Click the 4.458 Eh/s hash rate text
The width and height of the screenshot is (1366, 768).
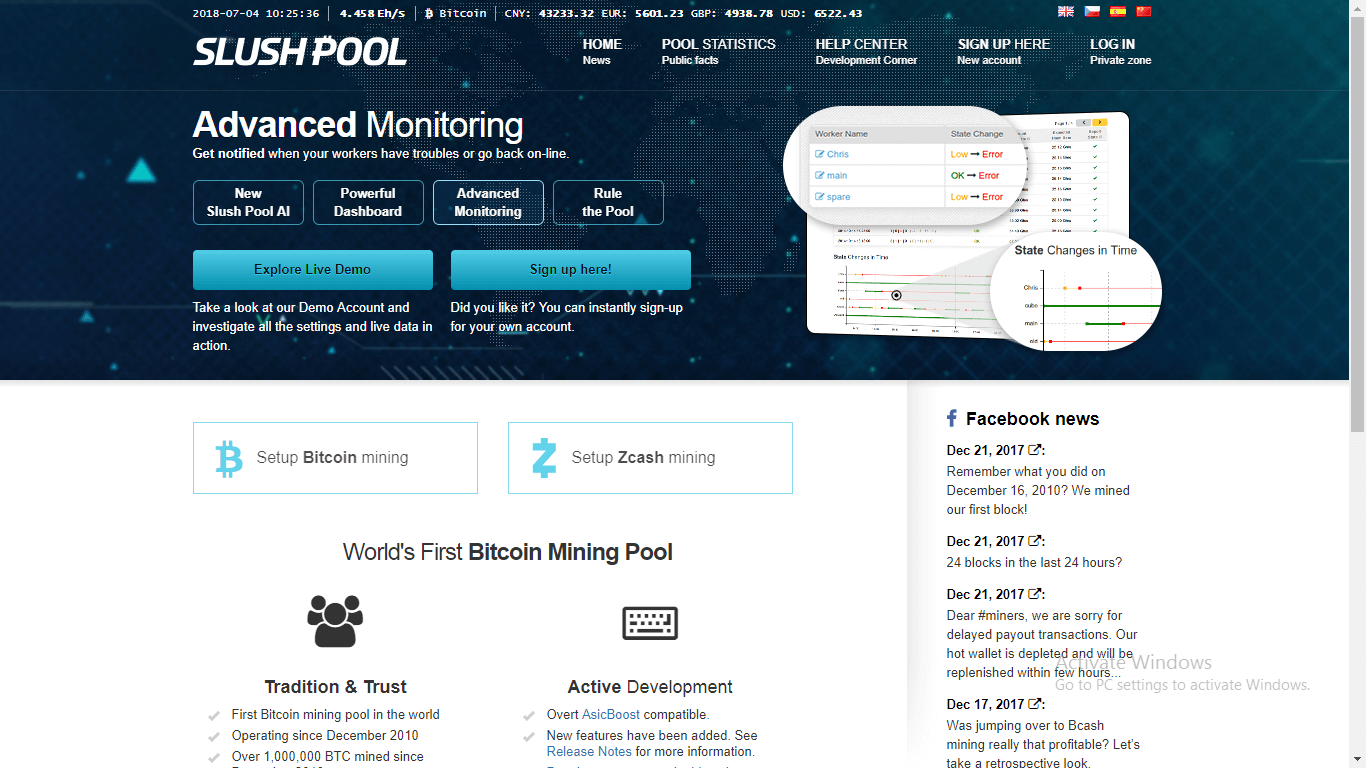click(372, 14)
